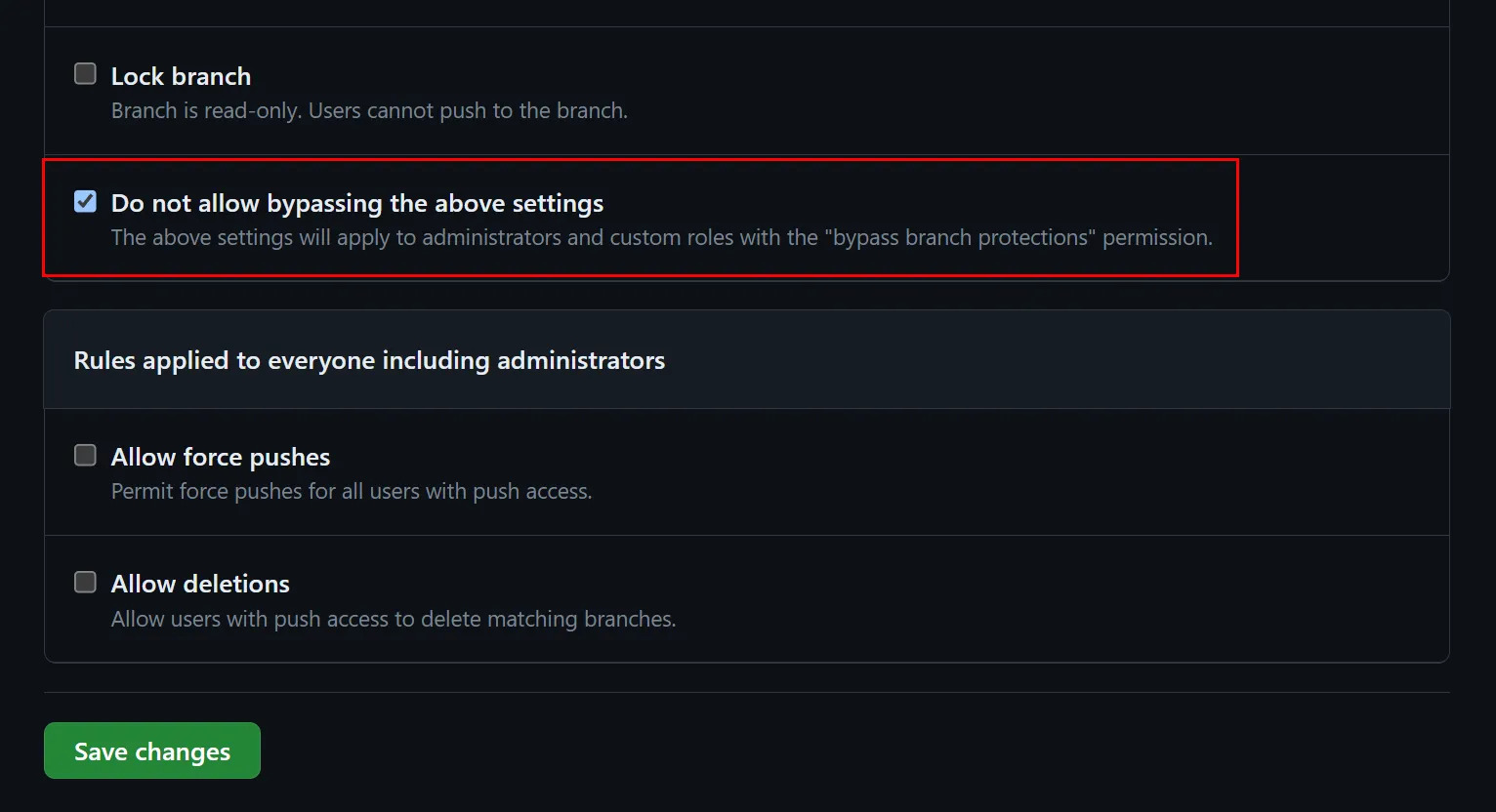The image size is (1496, 812).
Task: Select the Allow force pushes label
Action: 221,457
